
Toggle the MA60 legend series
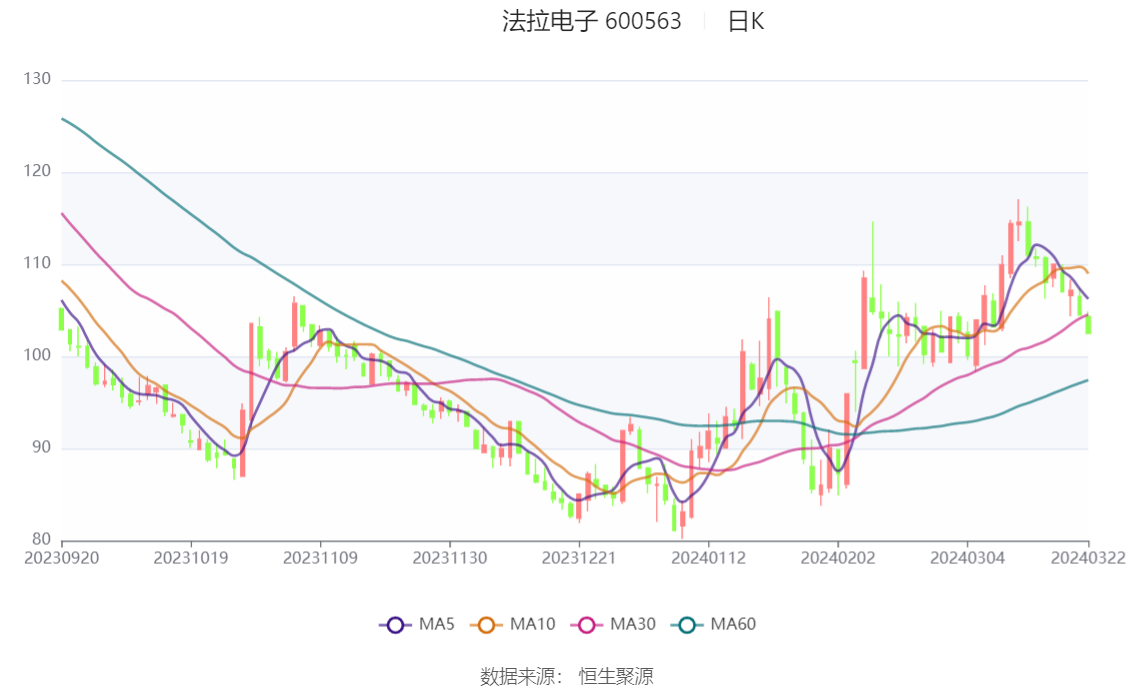coord(714,625)
